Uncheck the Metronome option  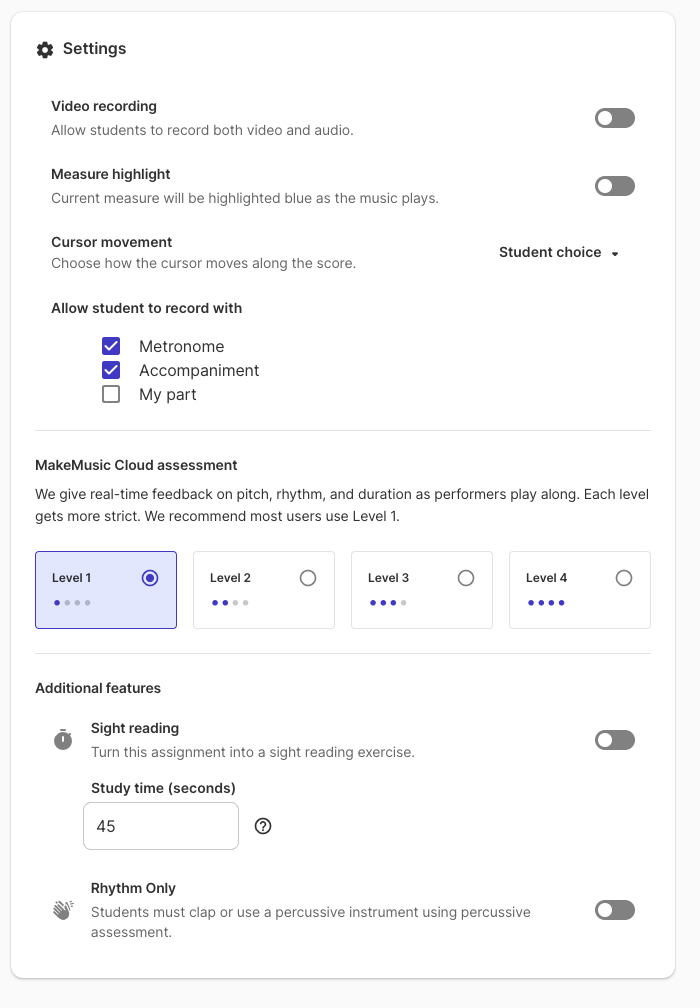tap(112, 346)
